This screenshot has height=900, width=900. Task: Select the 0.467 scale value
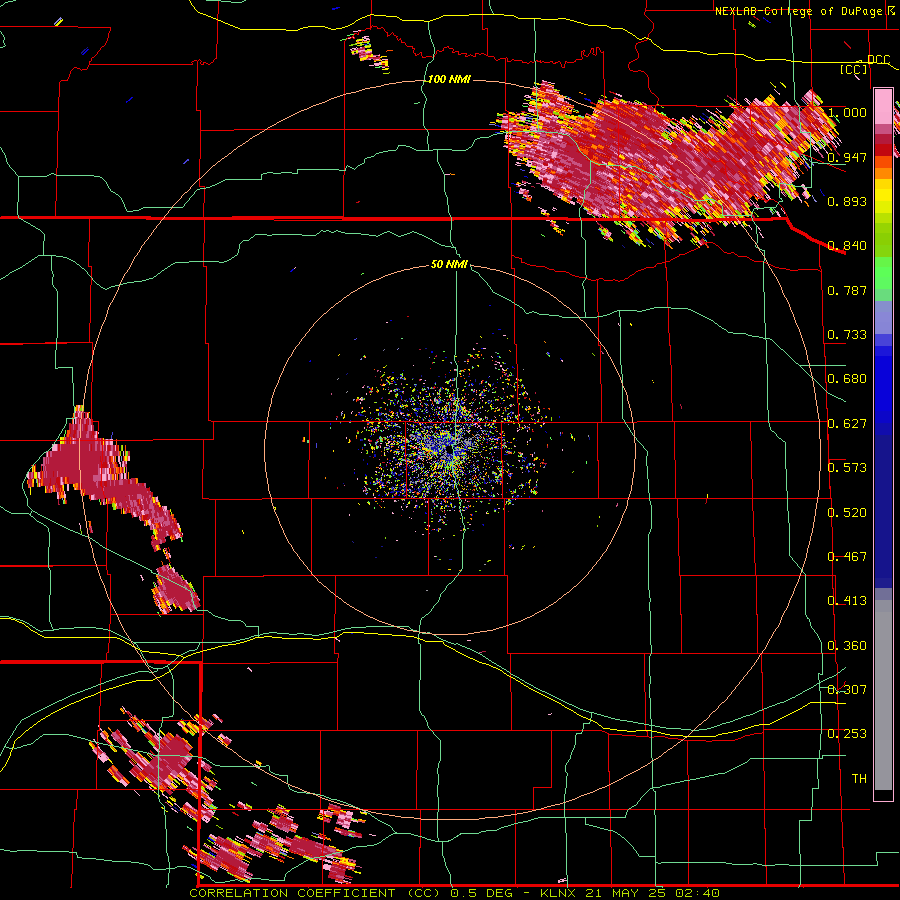[x=847, y=557]
